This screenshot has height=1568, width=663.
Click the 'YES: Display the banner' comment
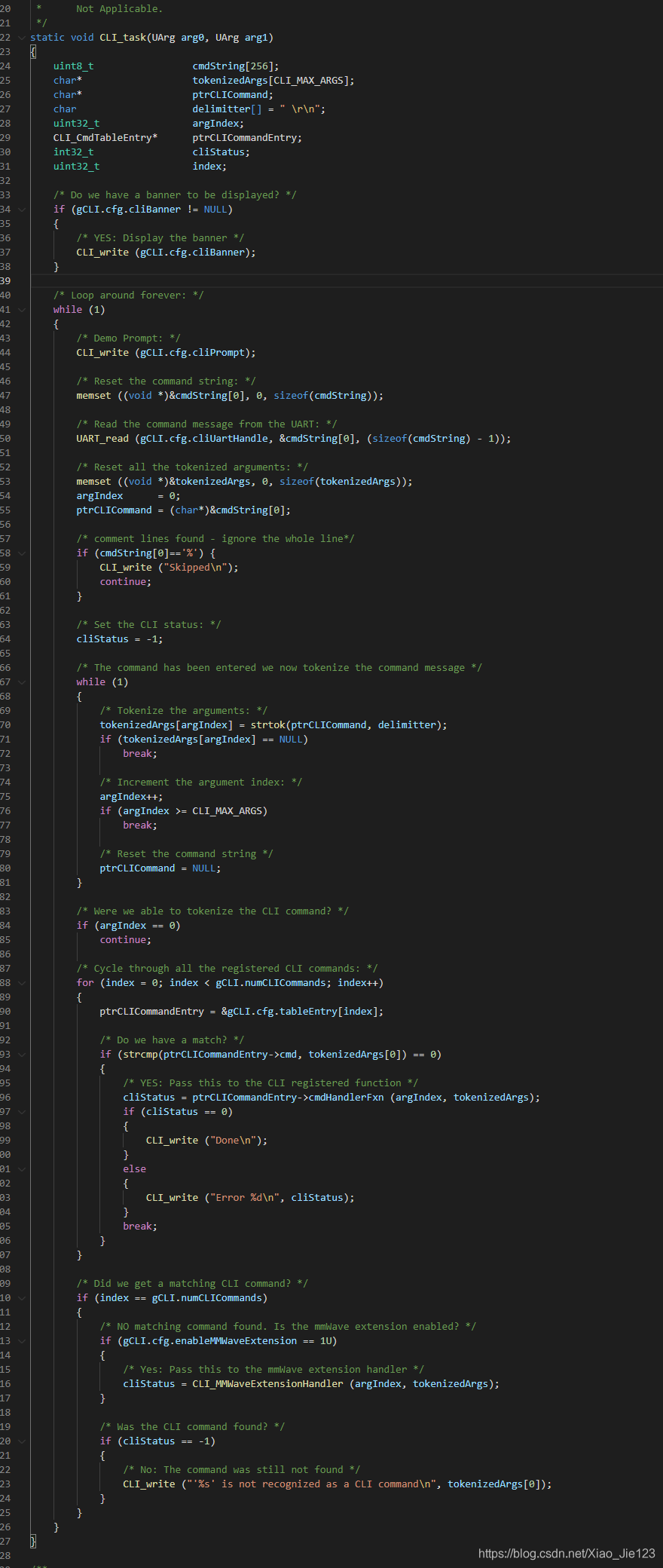[x=160, y=238]
